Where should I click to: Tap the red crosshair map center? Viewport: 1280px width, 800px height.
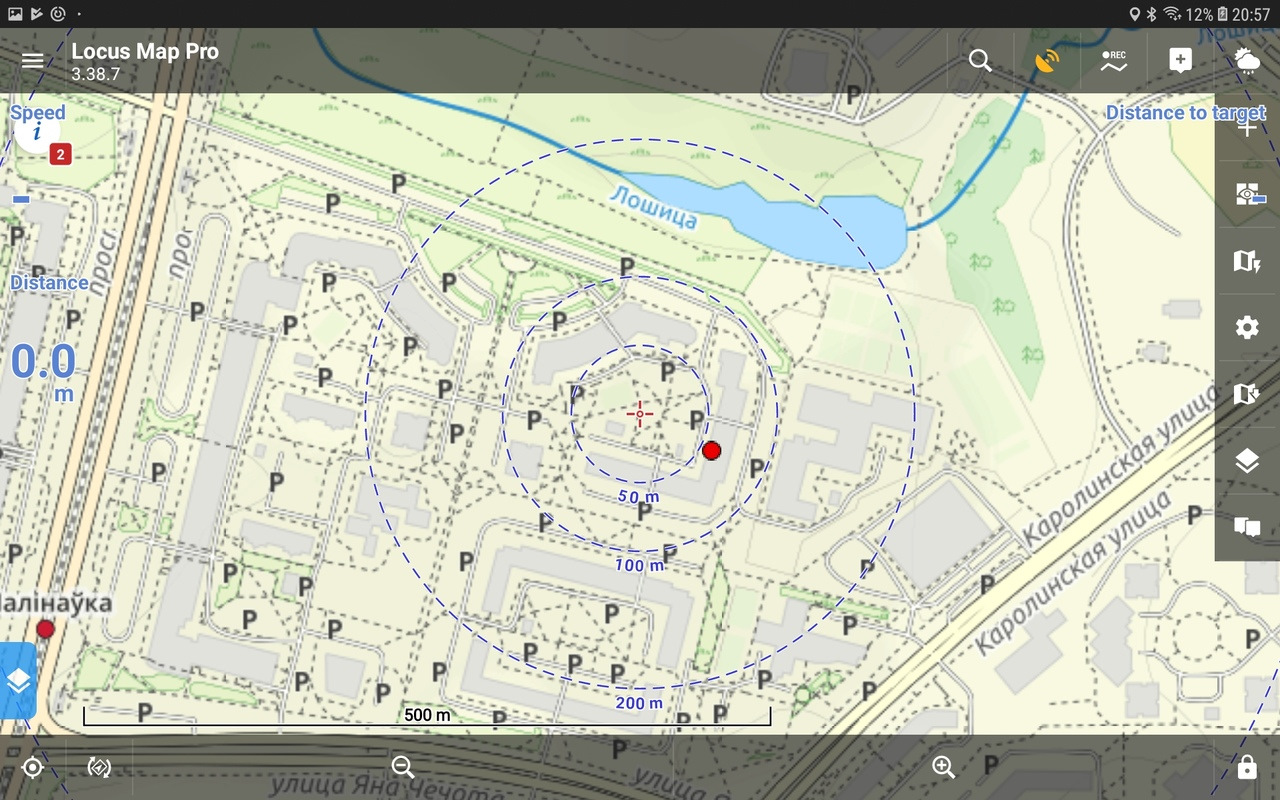click(x=640, y=413)
